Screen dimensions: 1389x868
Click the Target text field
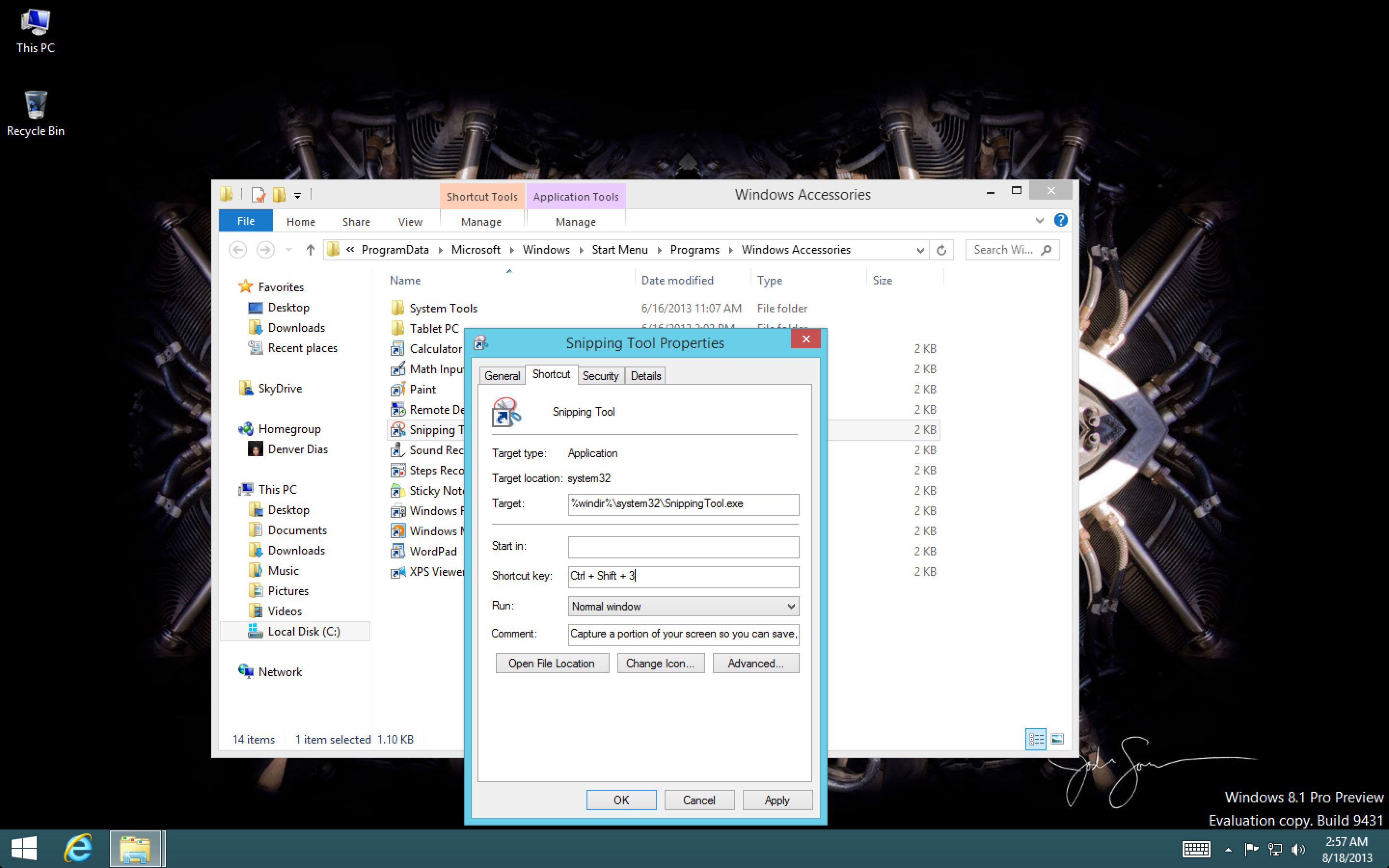click(683, 504)
